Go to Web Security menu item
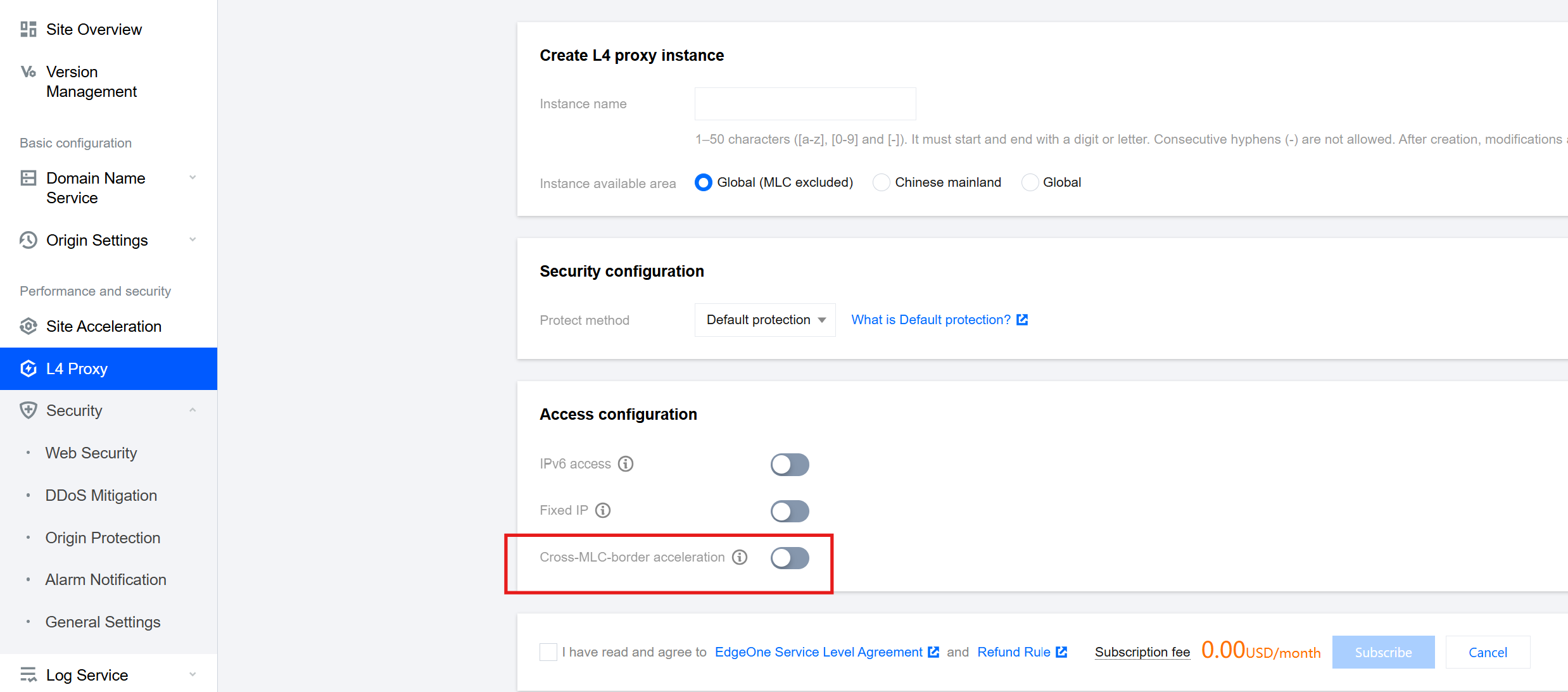The width and height of the screenshot is (1568, 692). pos(91,453)
